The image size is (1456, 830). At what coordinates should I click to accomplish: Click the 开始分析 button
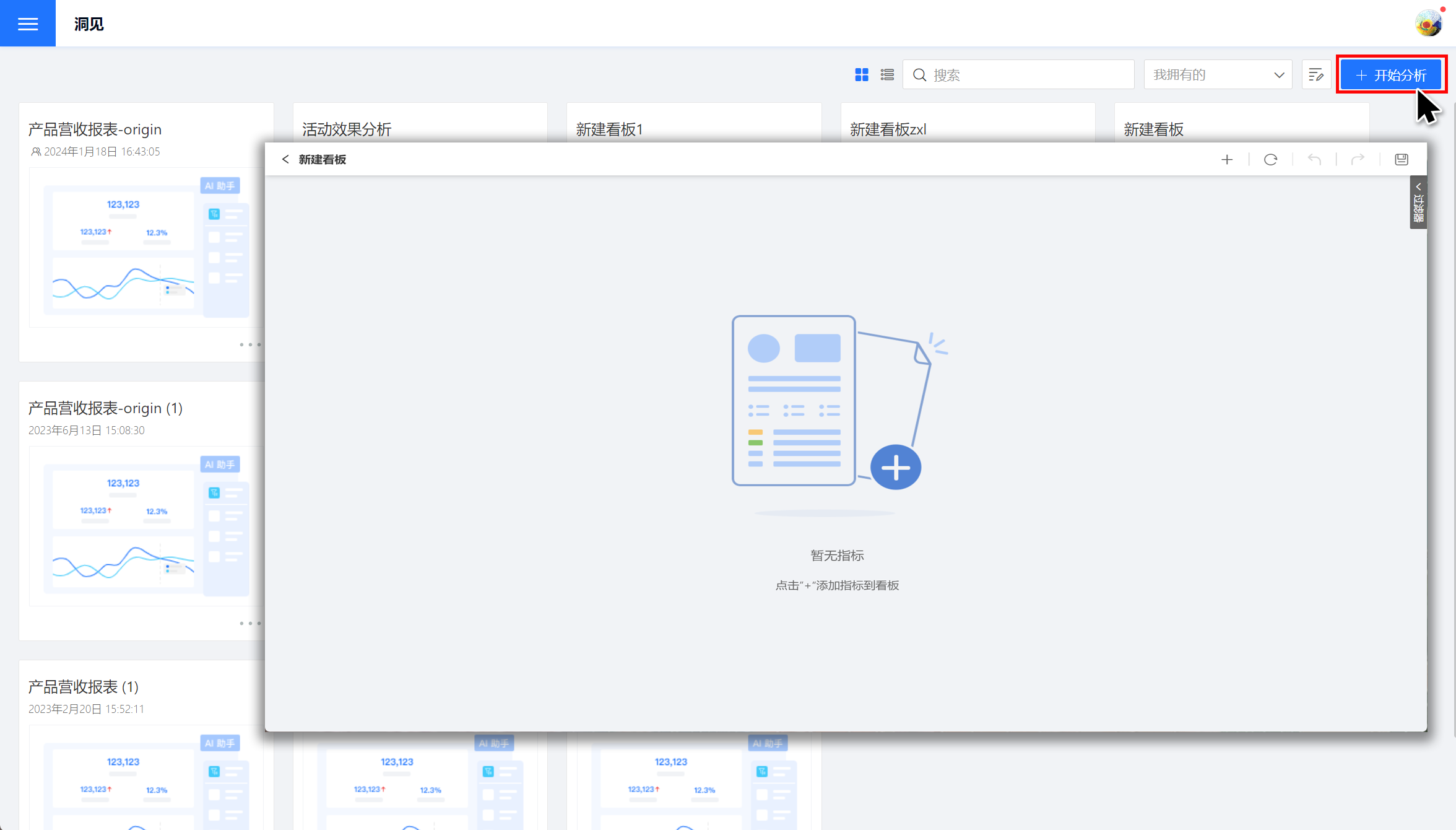[1390, 75]
